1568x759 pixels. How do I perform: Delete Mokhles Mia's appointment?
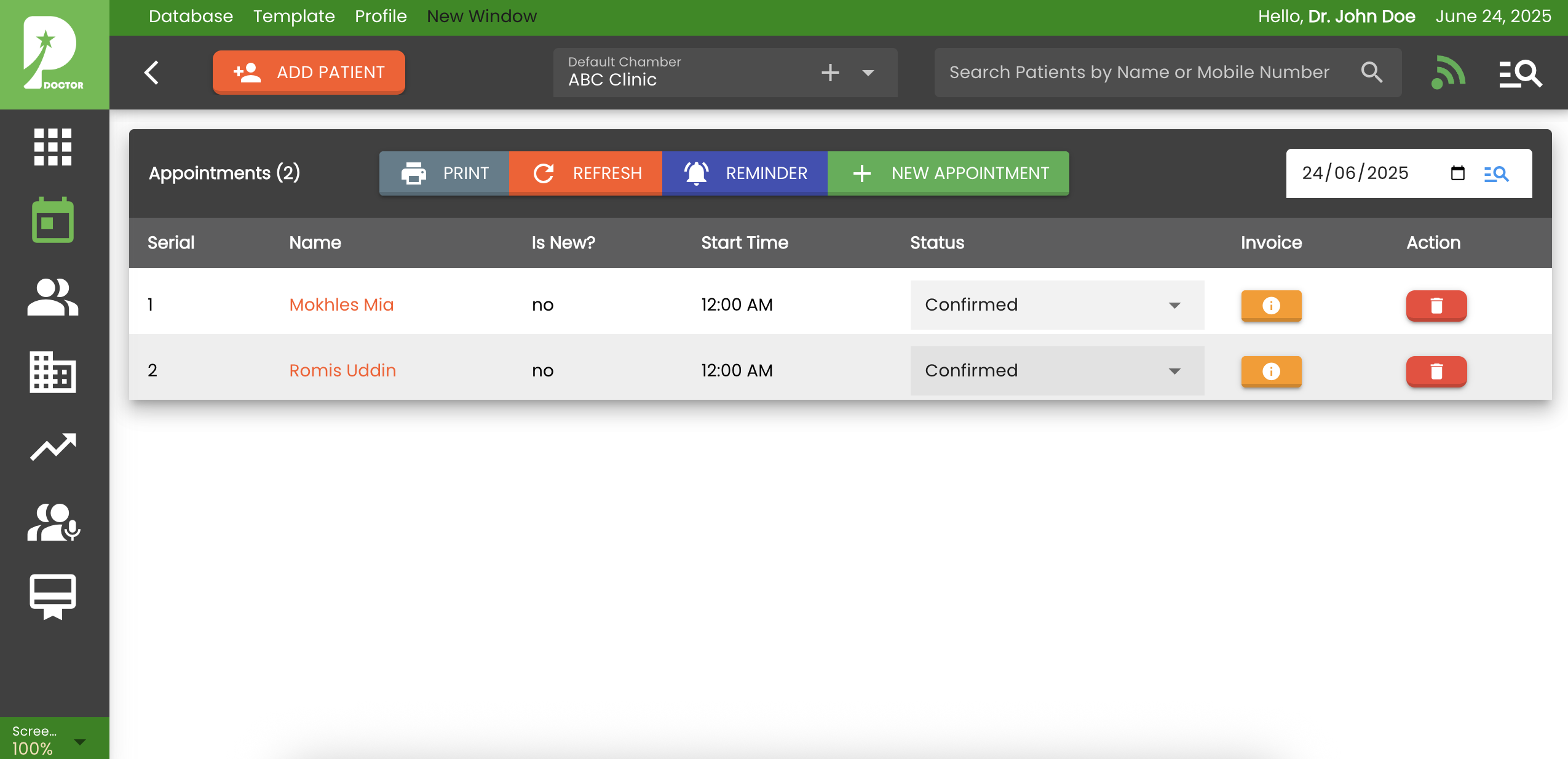(x=1436, y=305)
